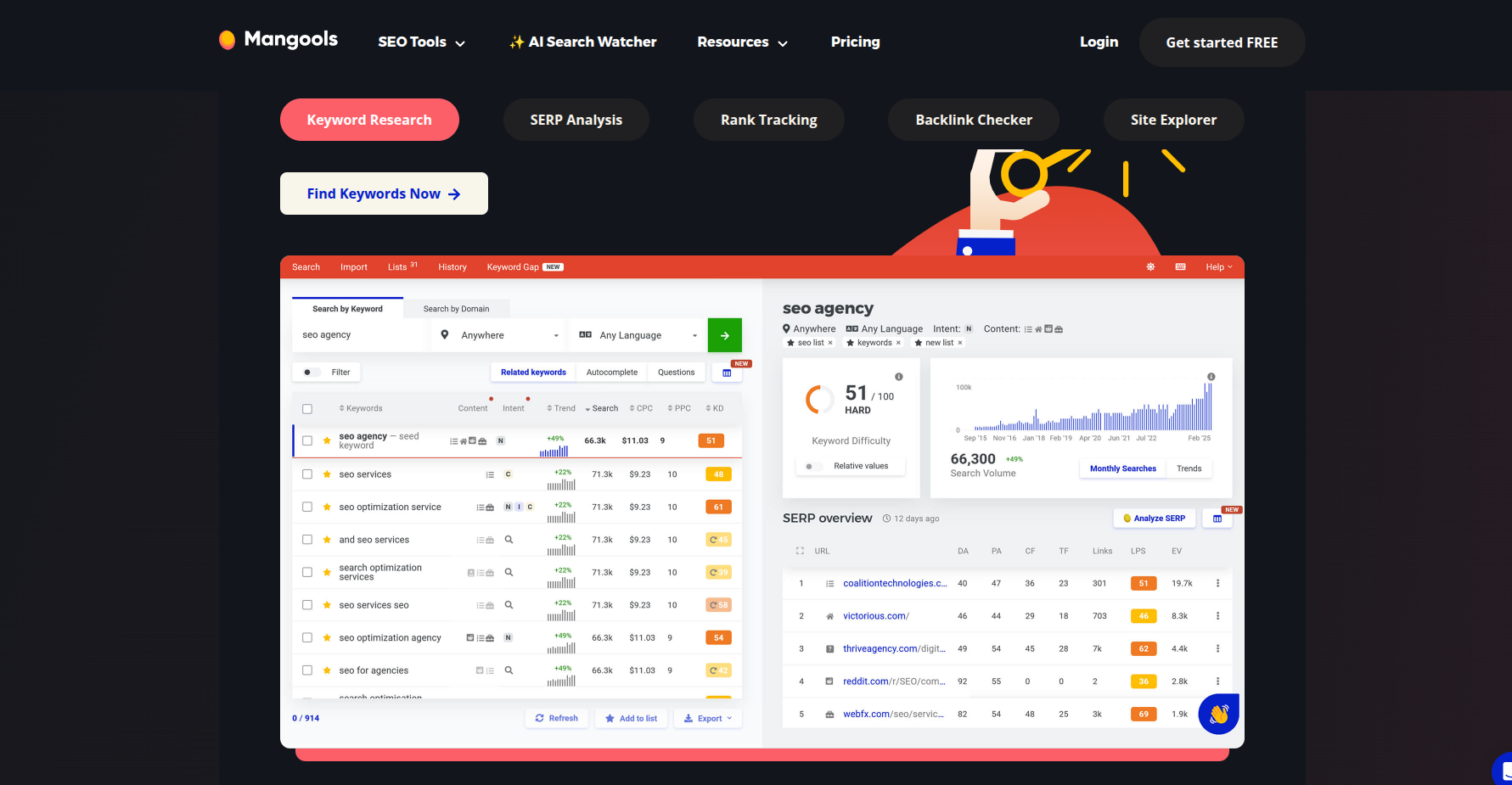Click the keyword difficulty circular gauge
Image resolution: width=1512 pixels, height=785 pixels.
tap(820, 400)
